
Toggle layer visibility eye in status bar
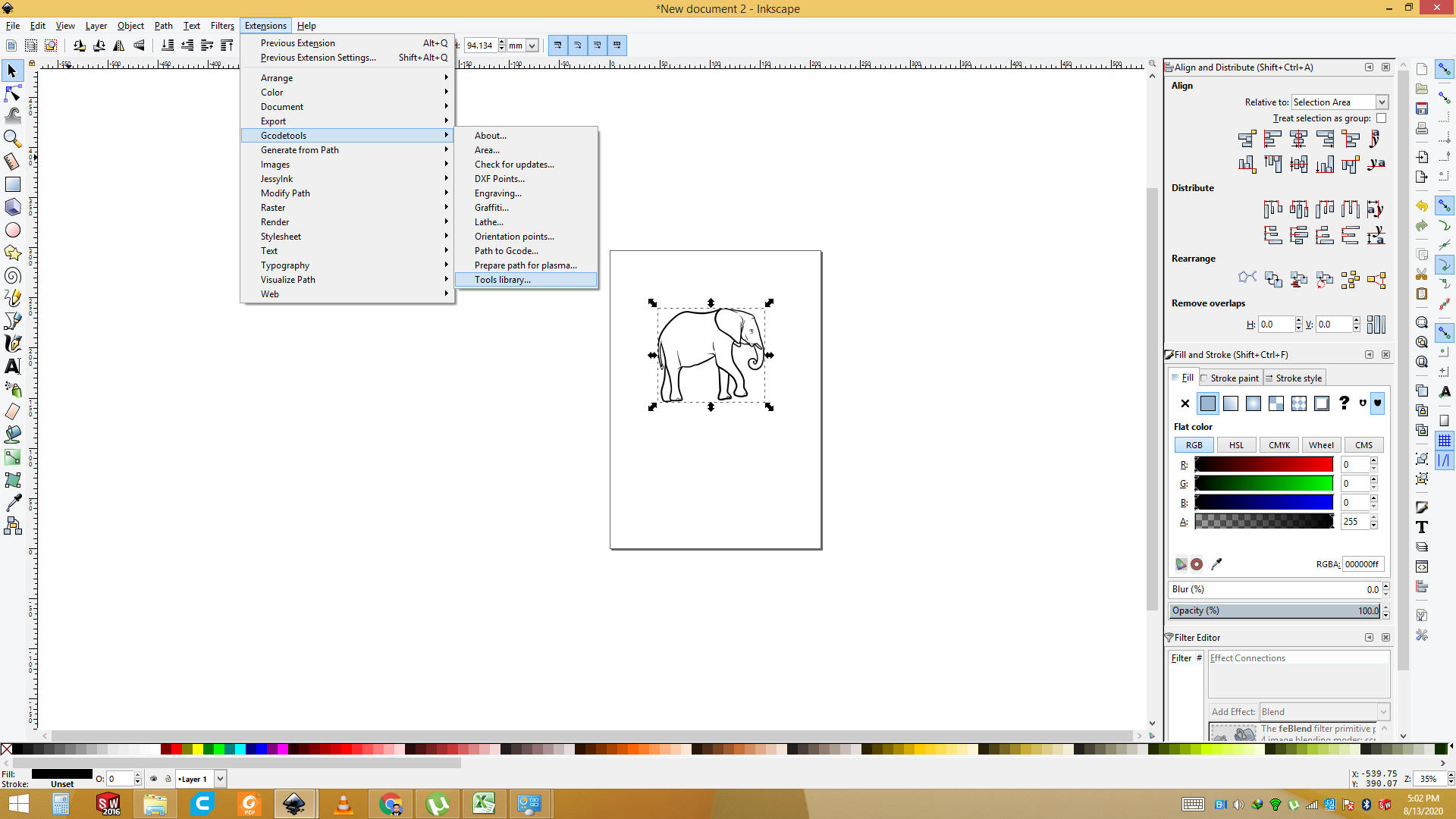154,779
